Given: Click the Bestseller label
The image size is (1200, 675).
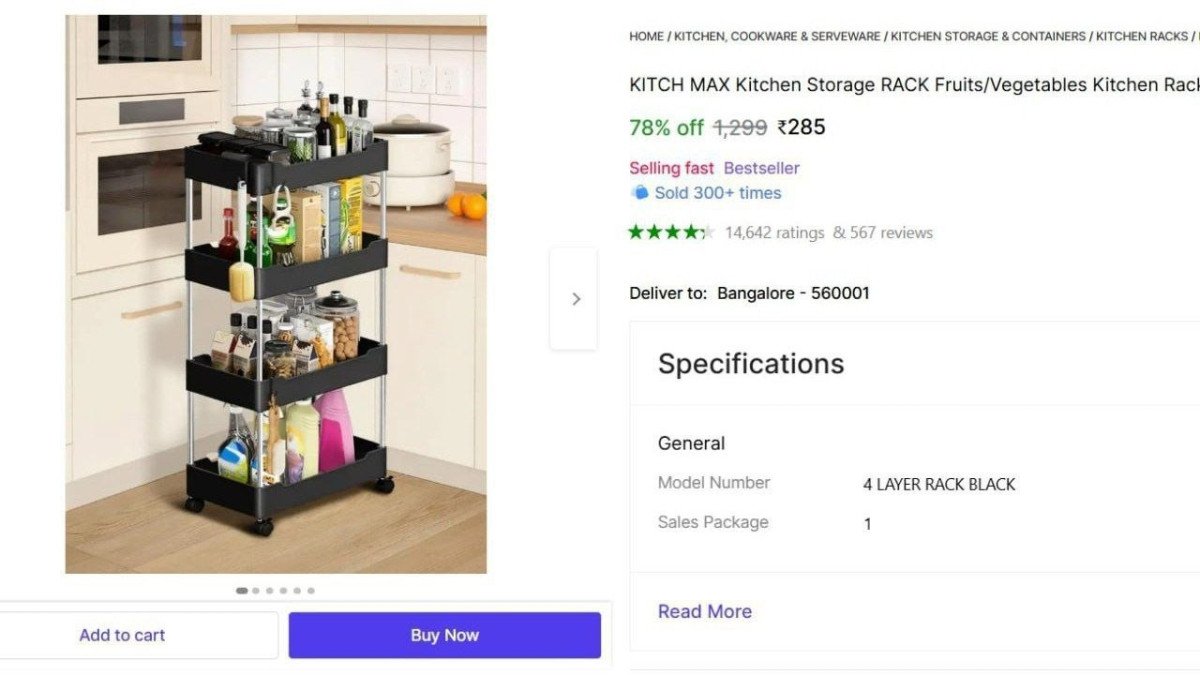Looking at the screenshot, I should 760,167.
